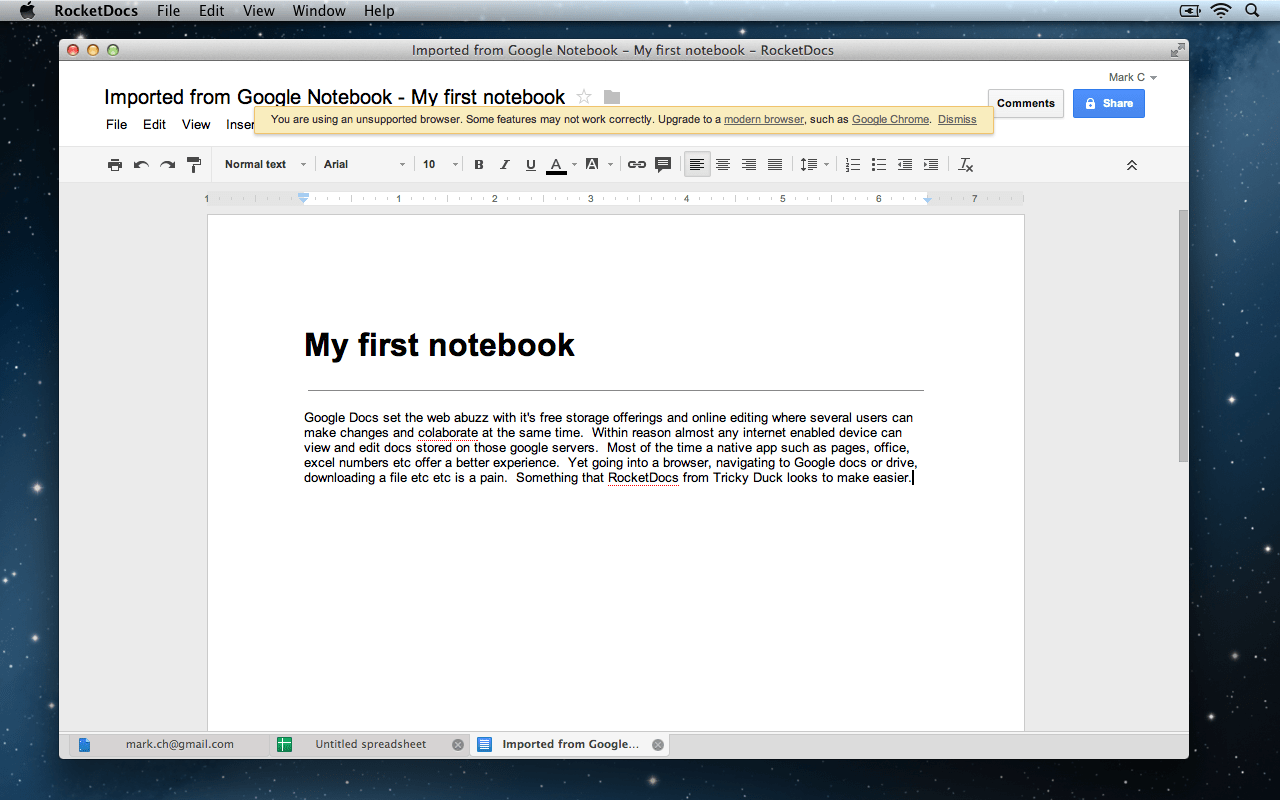
Task: Toggle bold formatting
Action: coord(479,165)
